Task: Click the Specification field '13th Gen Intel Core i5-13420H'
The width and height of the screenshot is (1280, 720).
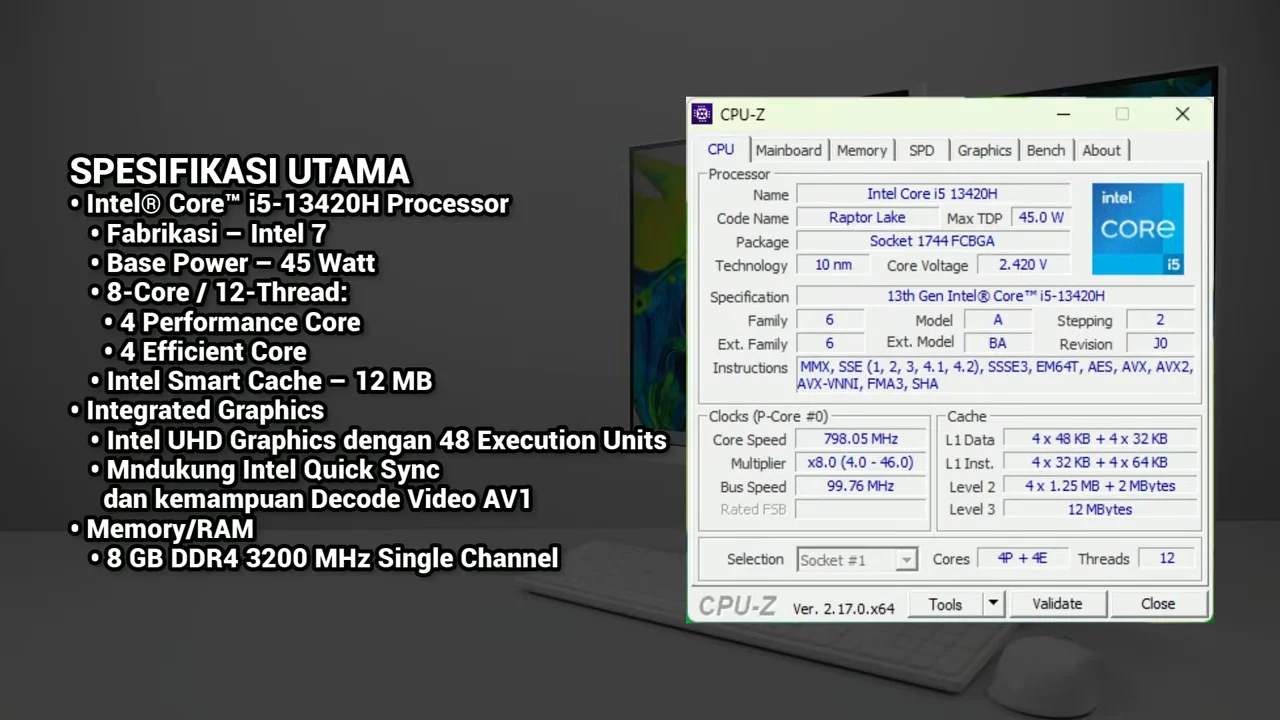Action: coord(995,296)
